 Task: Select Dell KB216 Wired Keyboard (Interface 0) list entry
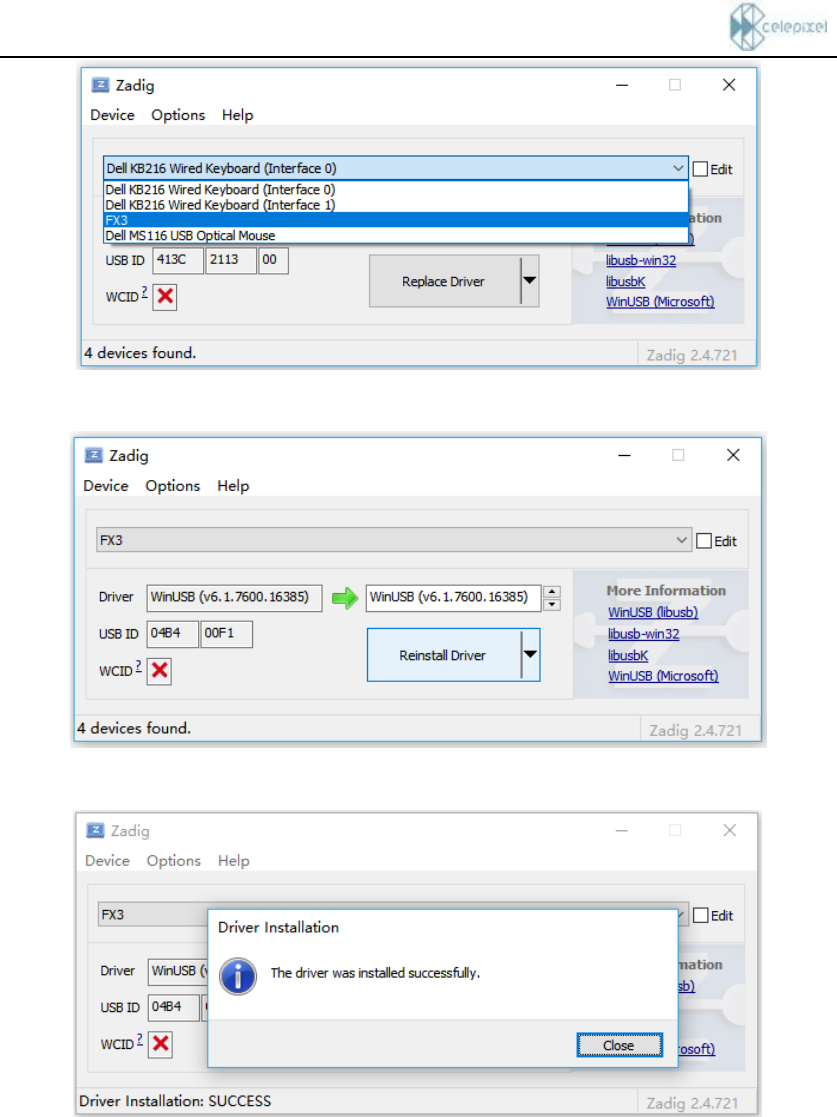pos(395,189)
